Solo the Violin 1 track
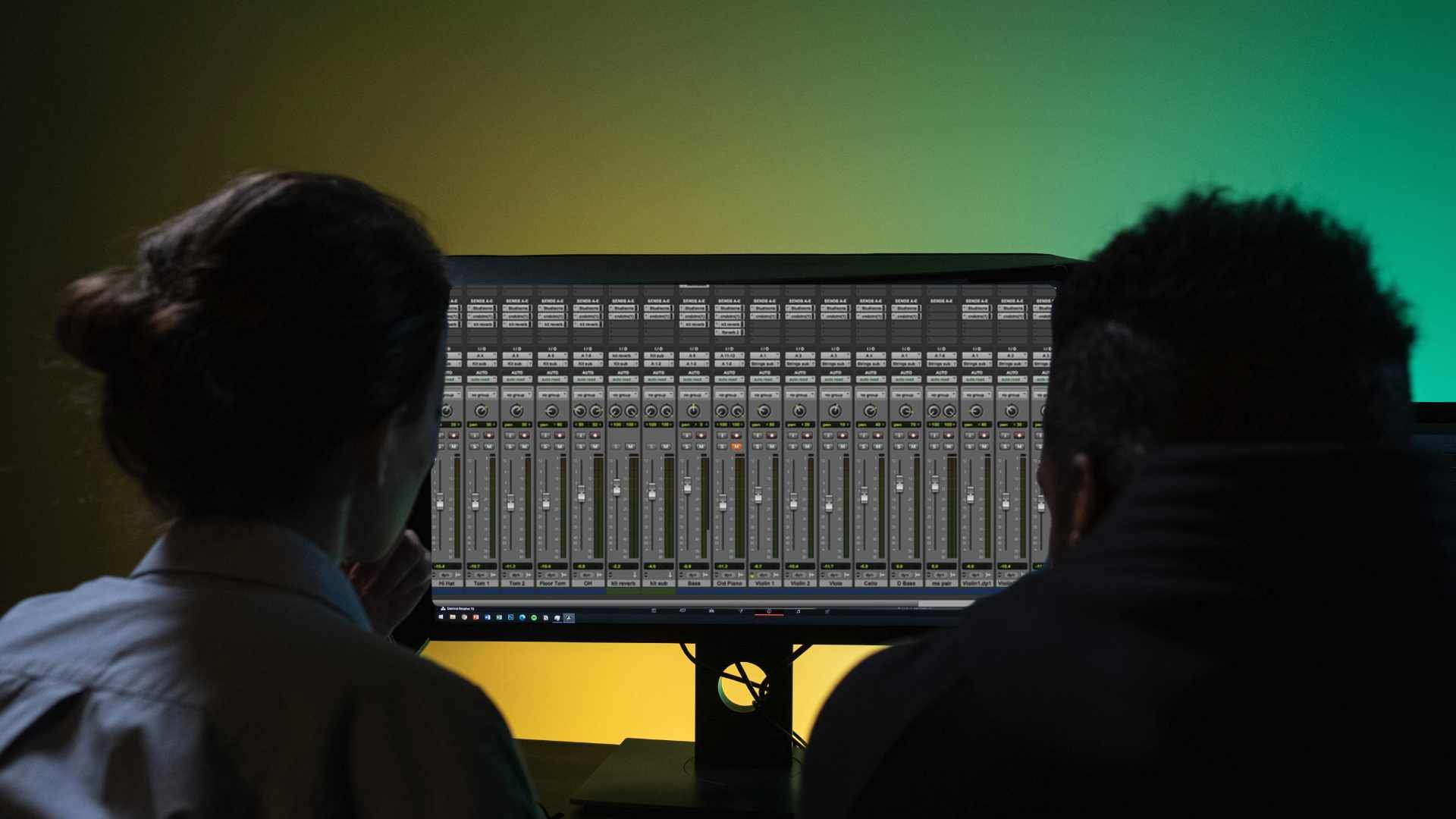This screenshot has height=819, width=1456. pos(758,446)
